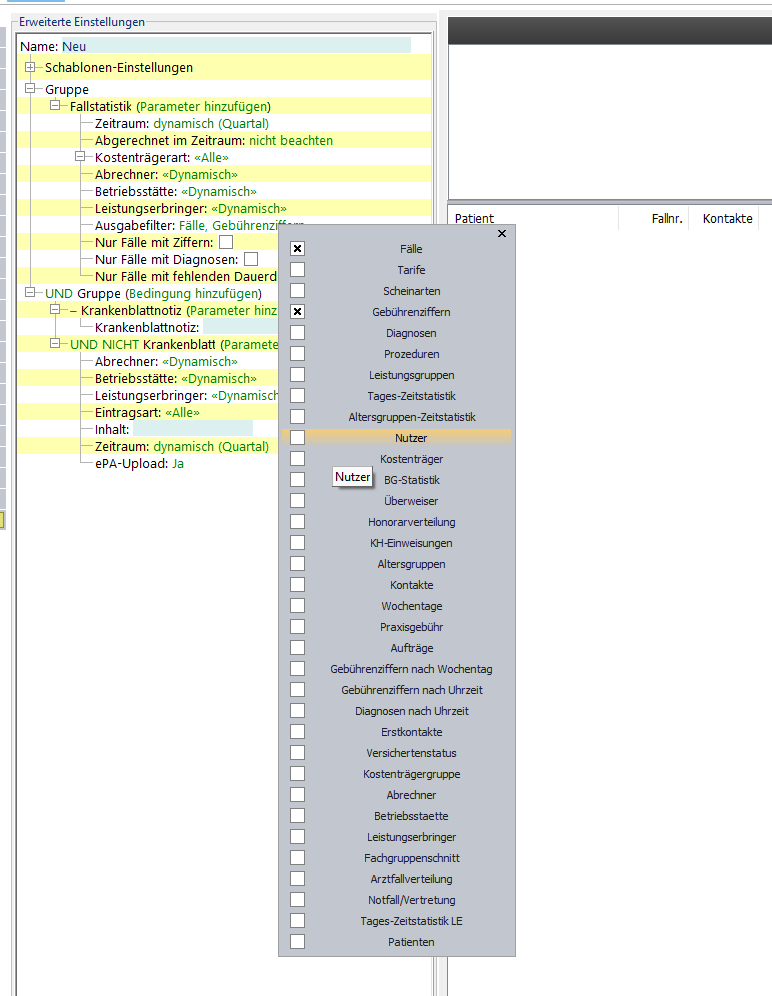Collapse the UND NICHT Krankenblatt node
This screenshot has width=772, height=996.
pos(55,343)
